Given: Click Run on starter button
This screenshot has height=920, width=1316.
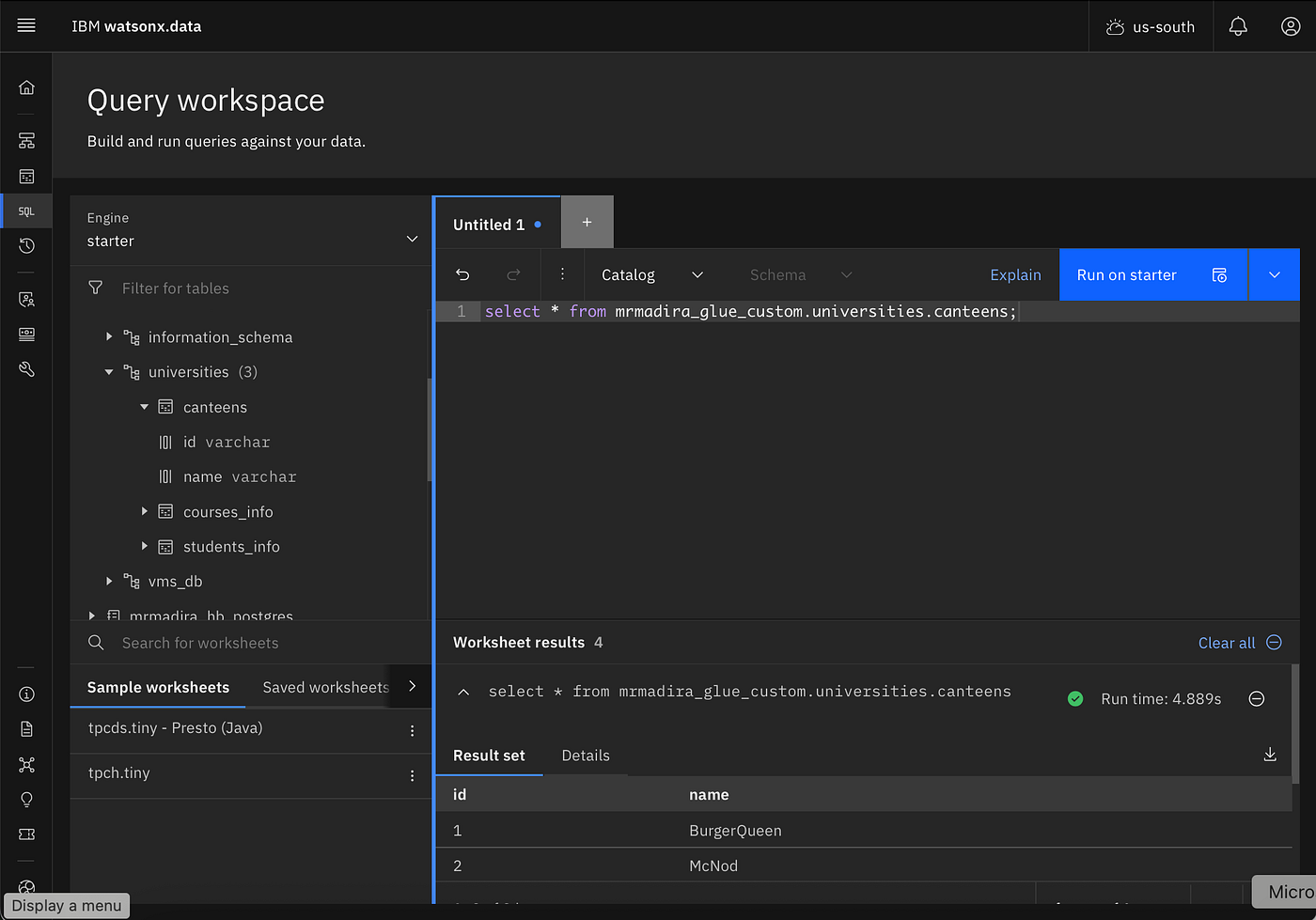Looking at the screenshot, I should (1153, 274).
